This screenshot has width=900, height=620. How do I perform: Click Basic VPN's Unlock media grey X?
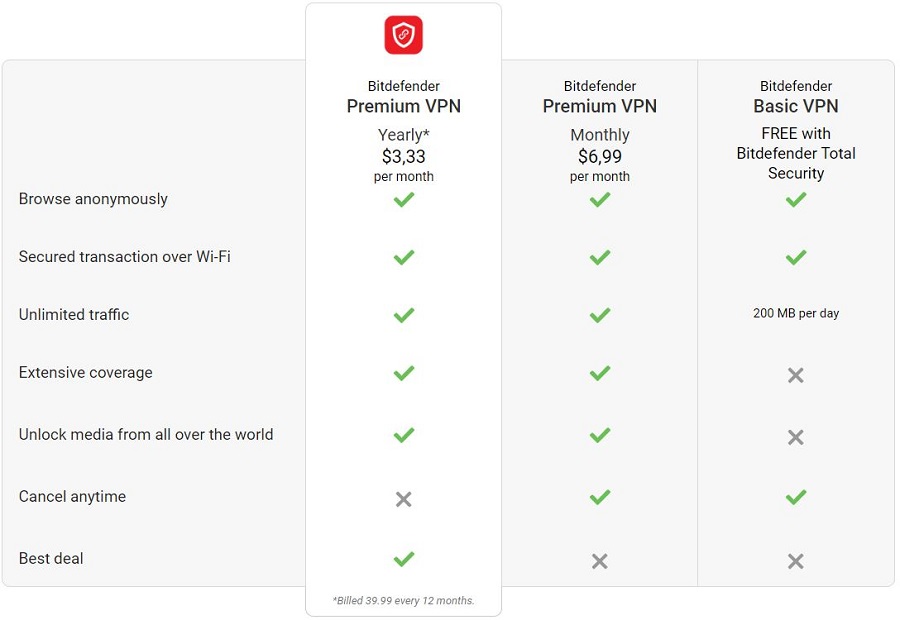[796, 437]
